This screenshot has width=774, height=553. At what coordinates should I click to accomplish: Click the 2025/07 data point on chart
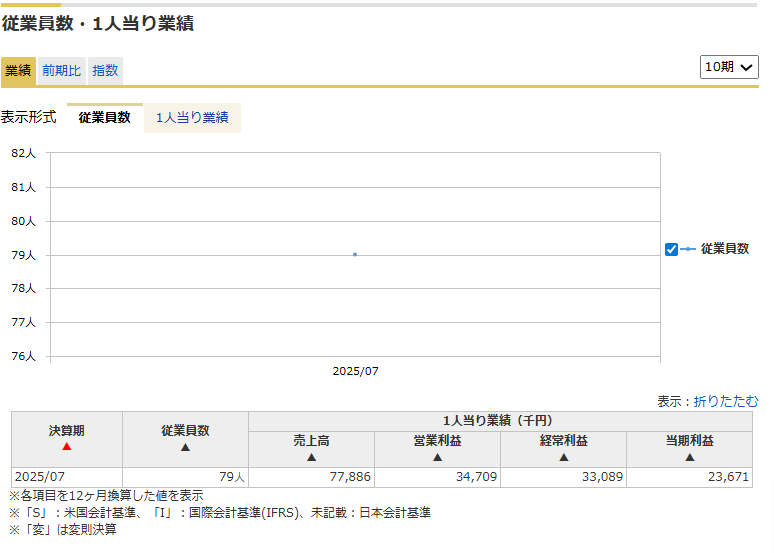click(x=355, y=254)
